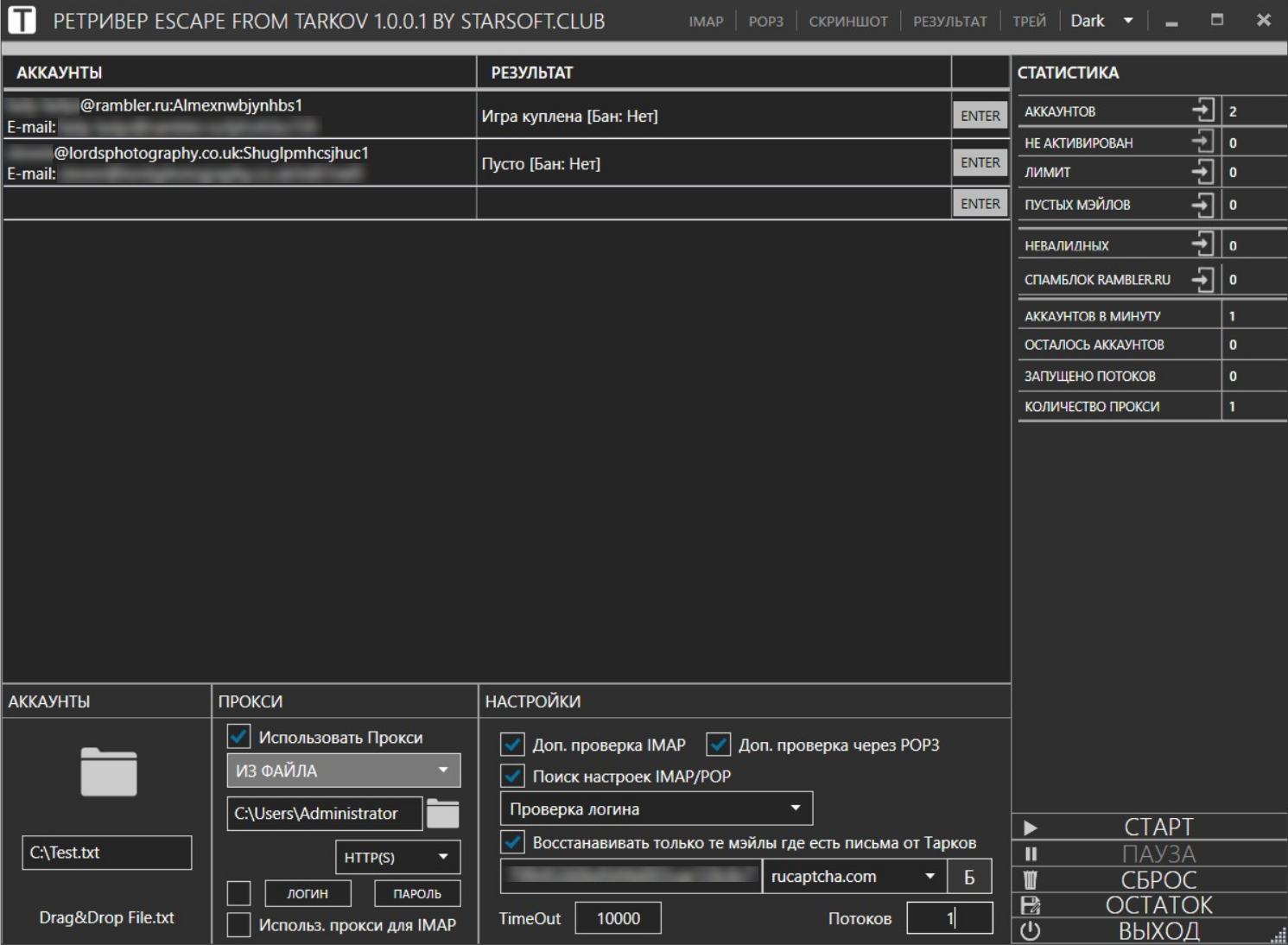Open the Проверка логина dropdown
The width and height of the screenshot is (1288, 945).
click(x=656, y=809)
